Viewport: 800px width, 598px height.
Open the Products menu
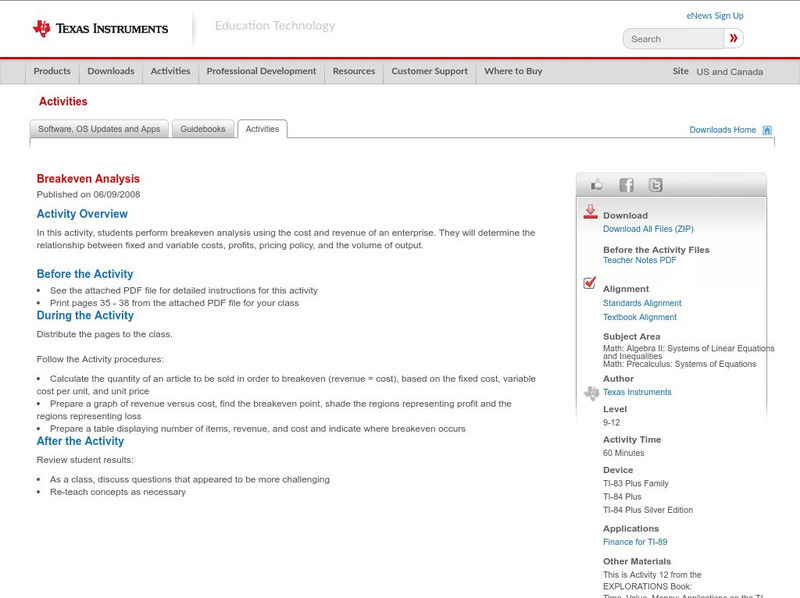point(52,71)
